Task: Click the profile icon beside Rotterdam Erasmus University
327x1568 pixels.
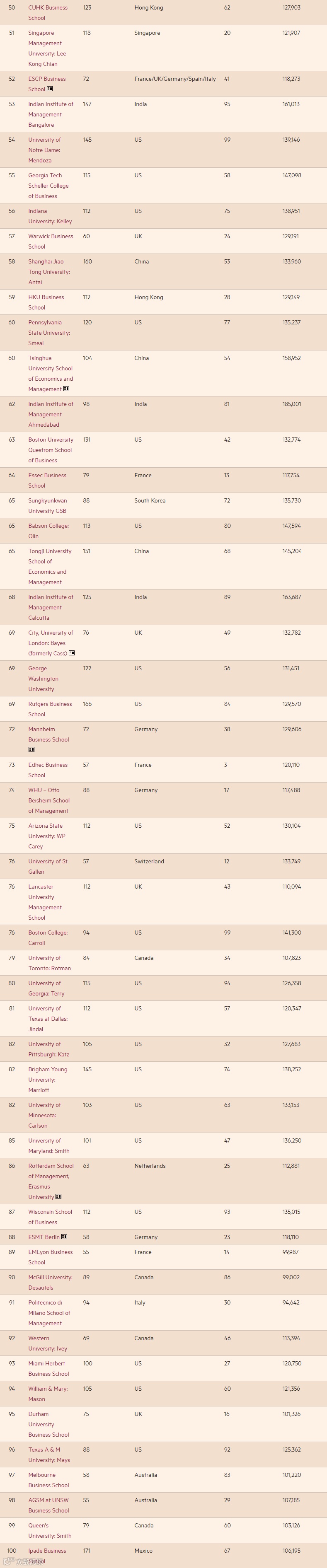Action: click(58, 1197)
